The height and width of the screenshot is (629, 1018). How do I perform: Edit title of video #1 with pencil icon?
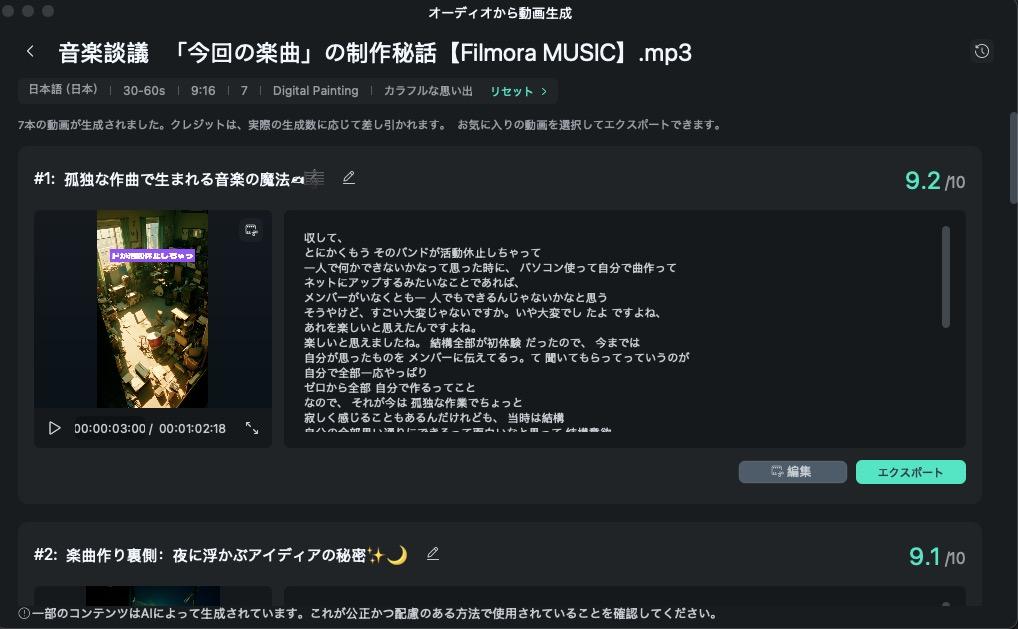349,178
